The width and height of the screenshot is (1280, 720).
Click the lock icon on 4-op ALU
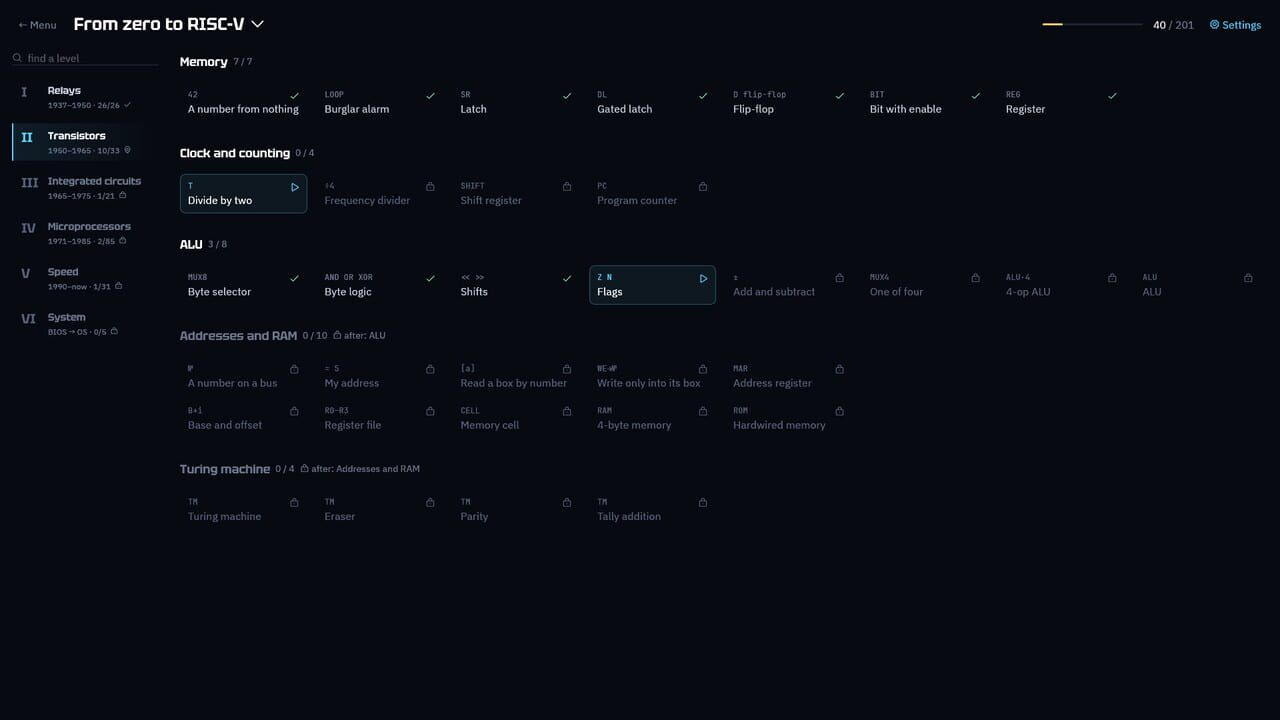coord(1112,278)
